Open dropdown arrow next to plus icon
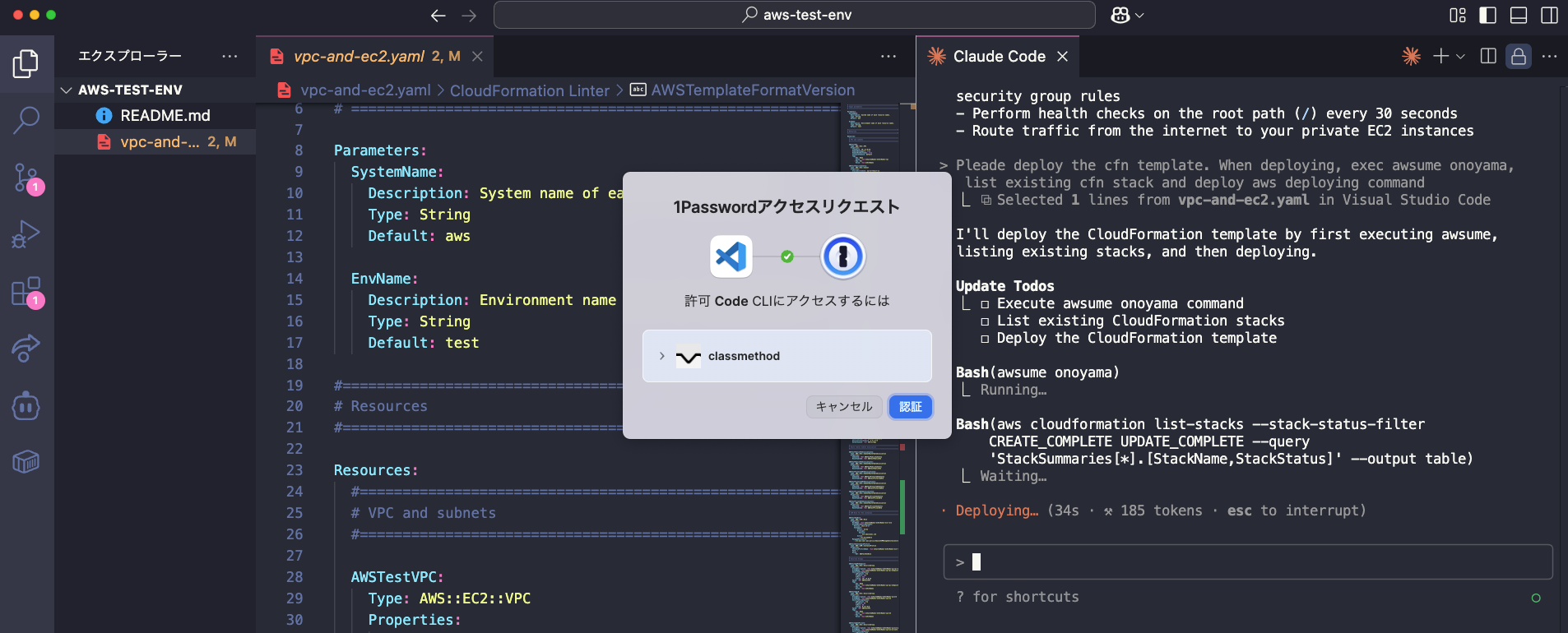The image size is (1568, 633). [1460, 56]
